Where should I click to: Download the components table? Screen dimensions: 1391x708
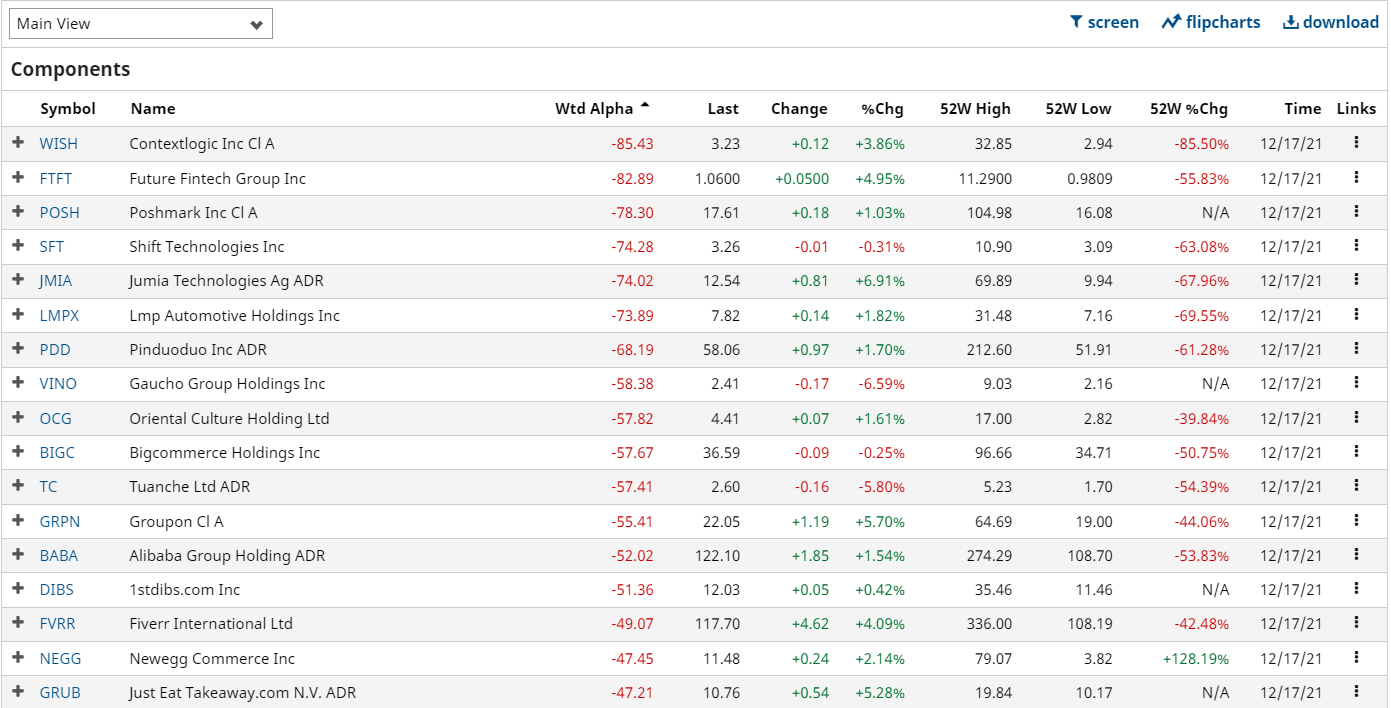1331,22
